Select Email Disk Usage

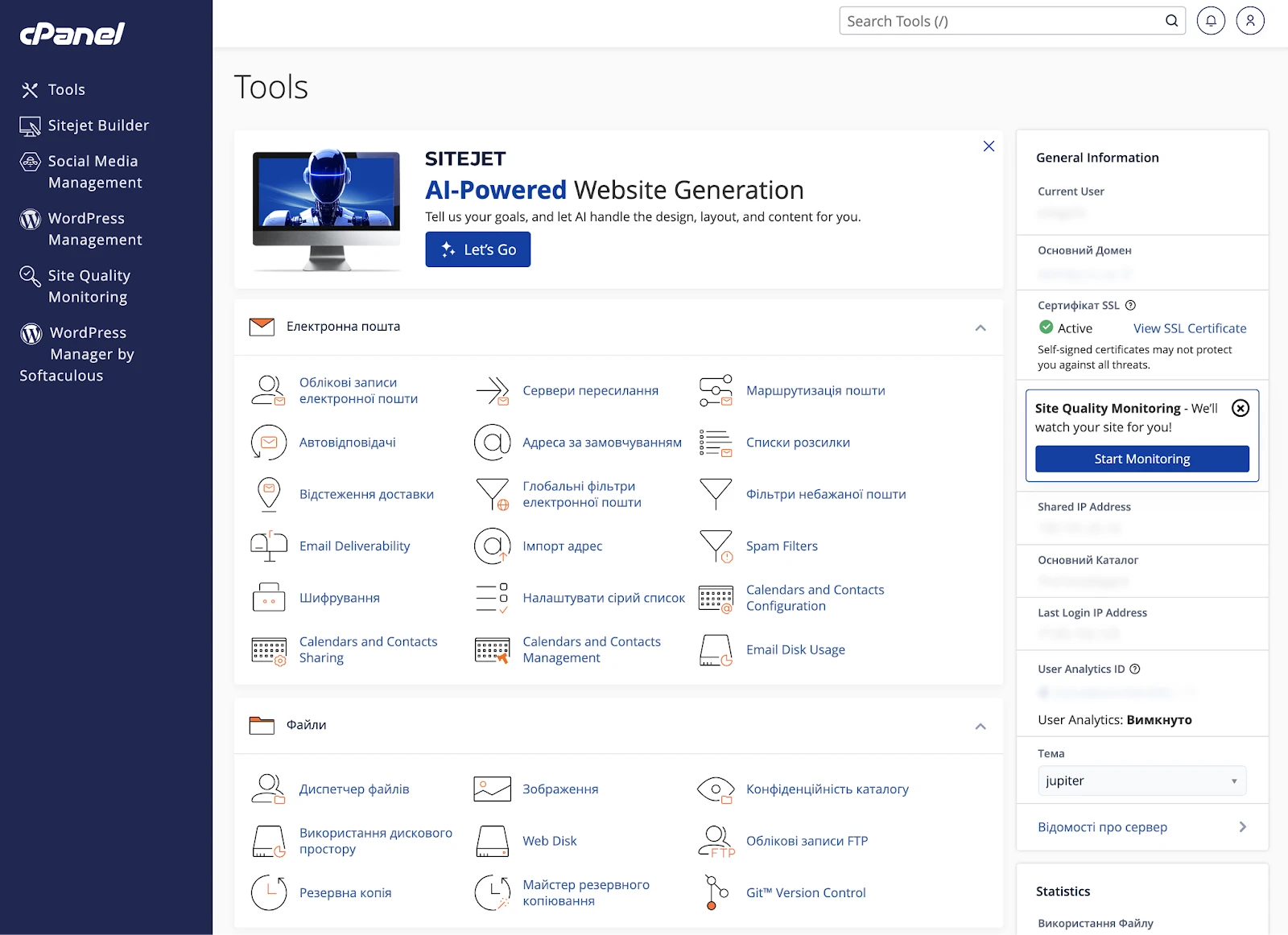(x=795, y=649)
